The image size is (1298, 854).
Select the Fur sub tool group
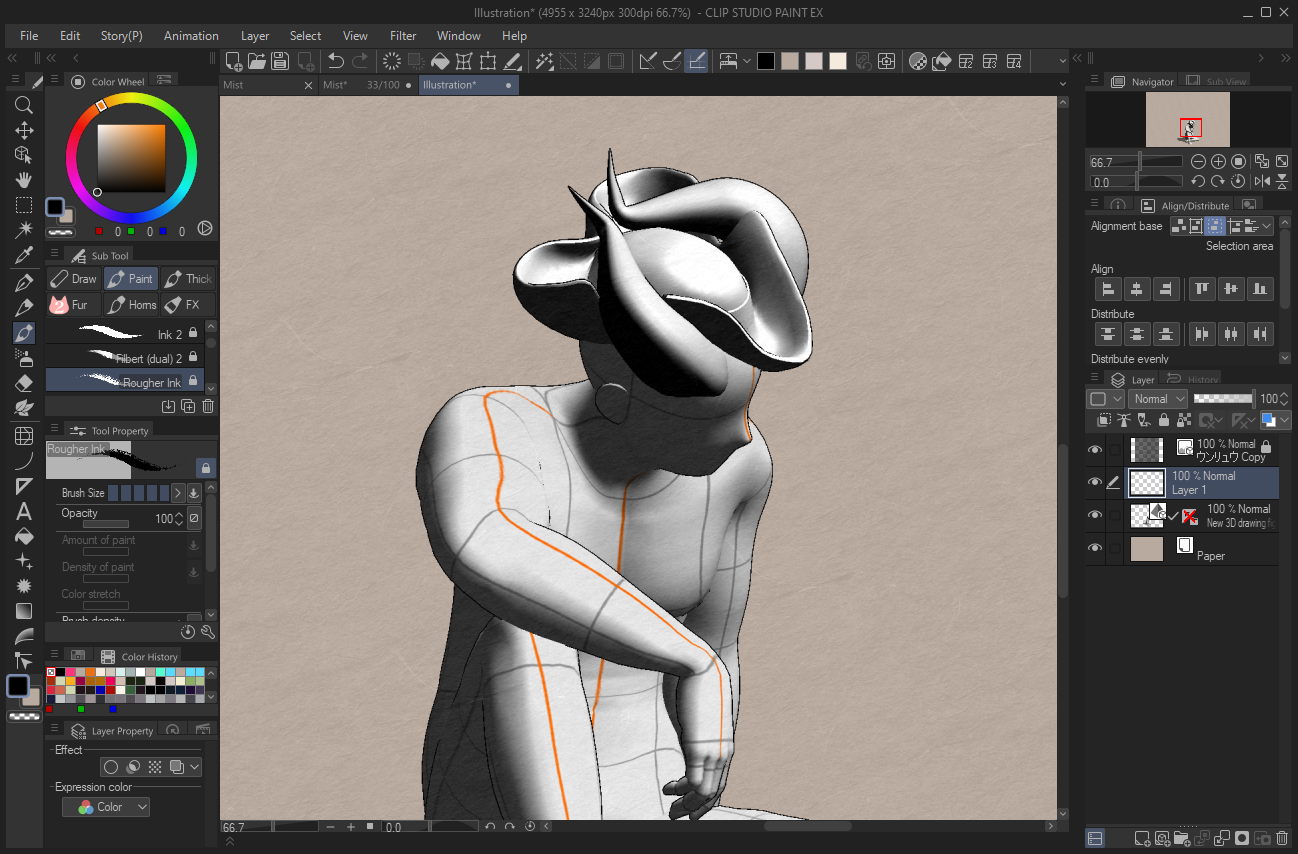coord(74,304)
